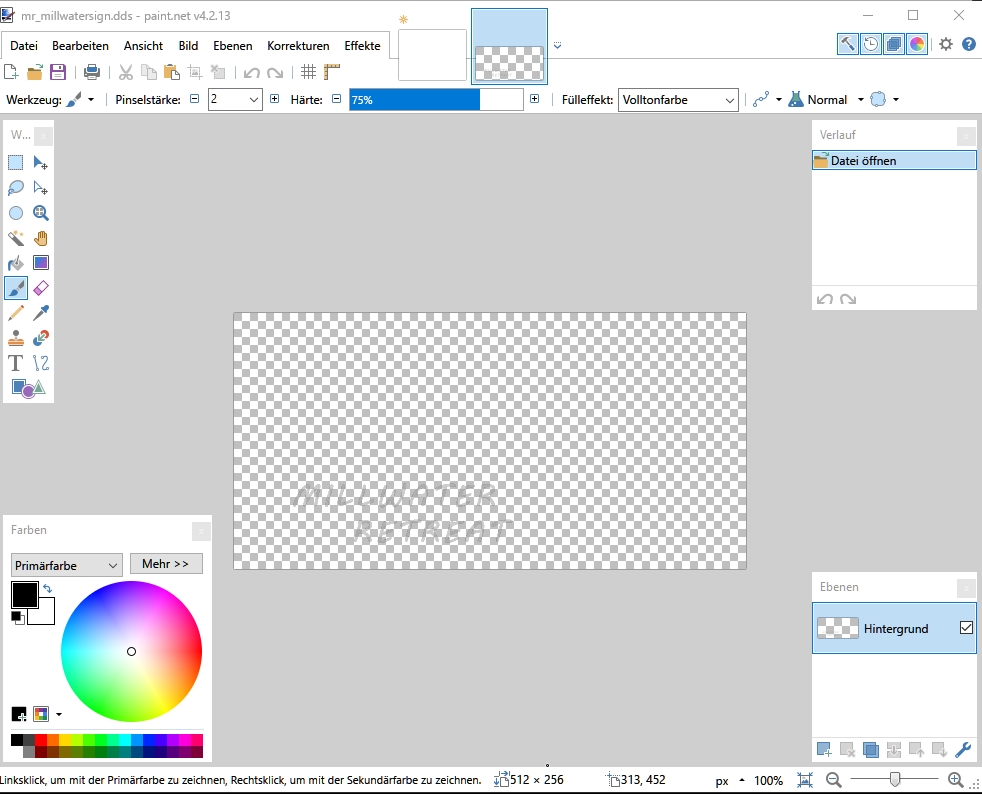Click the Print icon in toolbar

click(x=92, y=72)
